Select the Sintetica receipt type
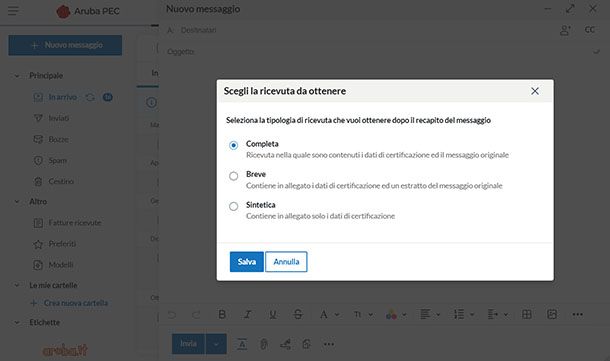 (233, 206)
